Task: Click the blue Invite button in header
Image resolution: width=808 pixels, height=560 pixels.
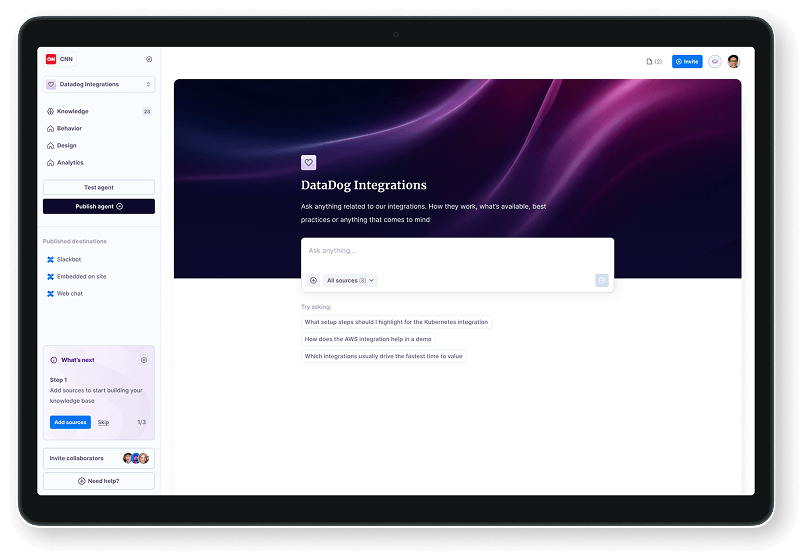Action: (687, 61)
